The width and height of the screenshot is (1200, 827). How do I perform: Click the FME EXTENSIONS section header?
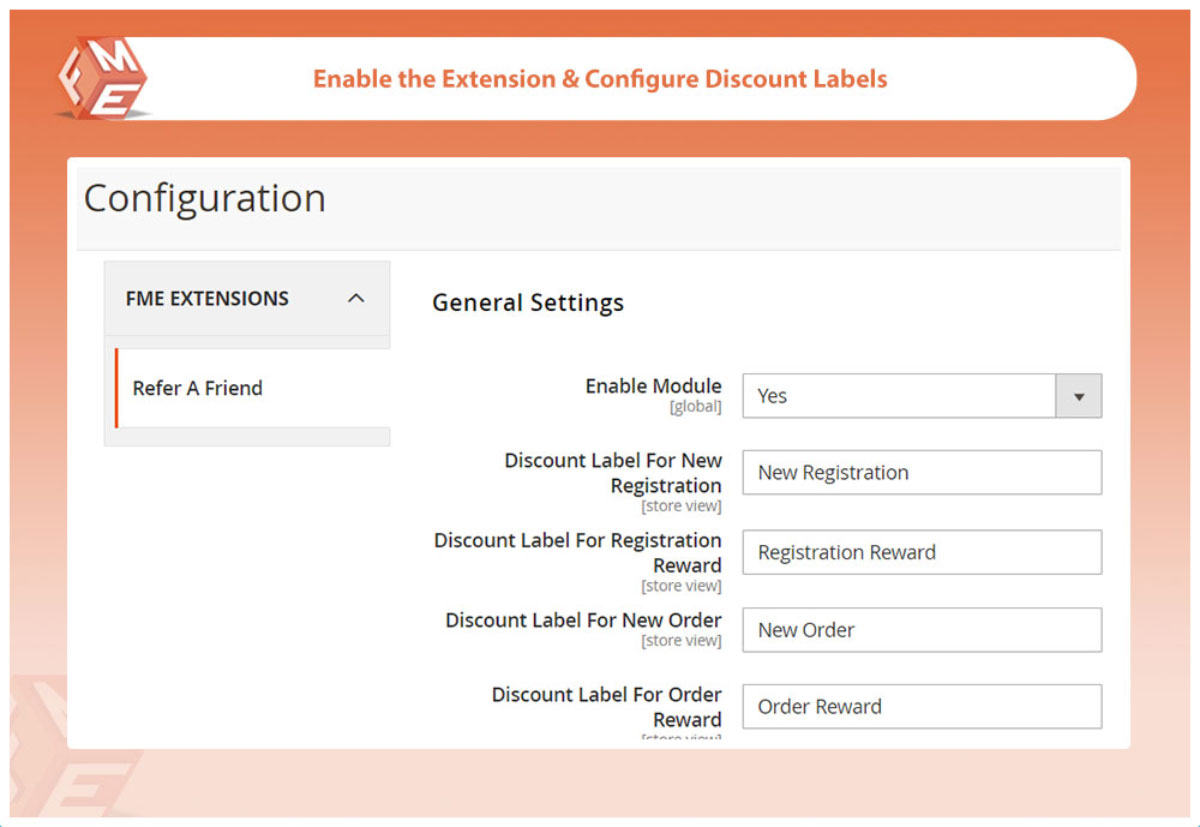pos(207,298)
